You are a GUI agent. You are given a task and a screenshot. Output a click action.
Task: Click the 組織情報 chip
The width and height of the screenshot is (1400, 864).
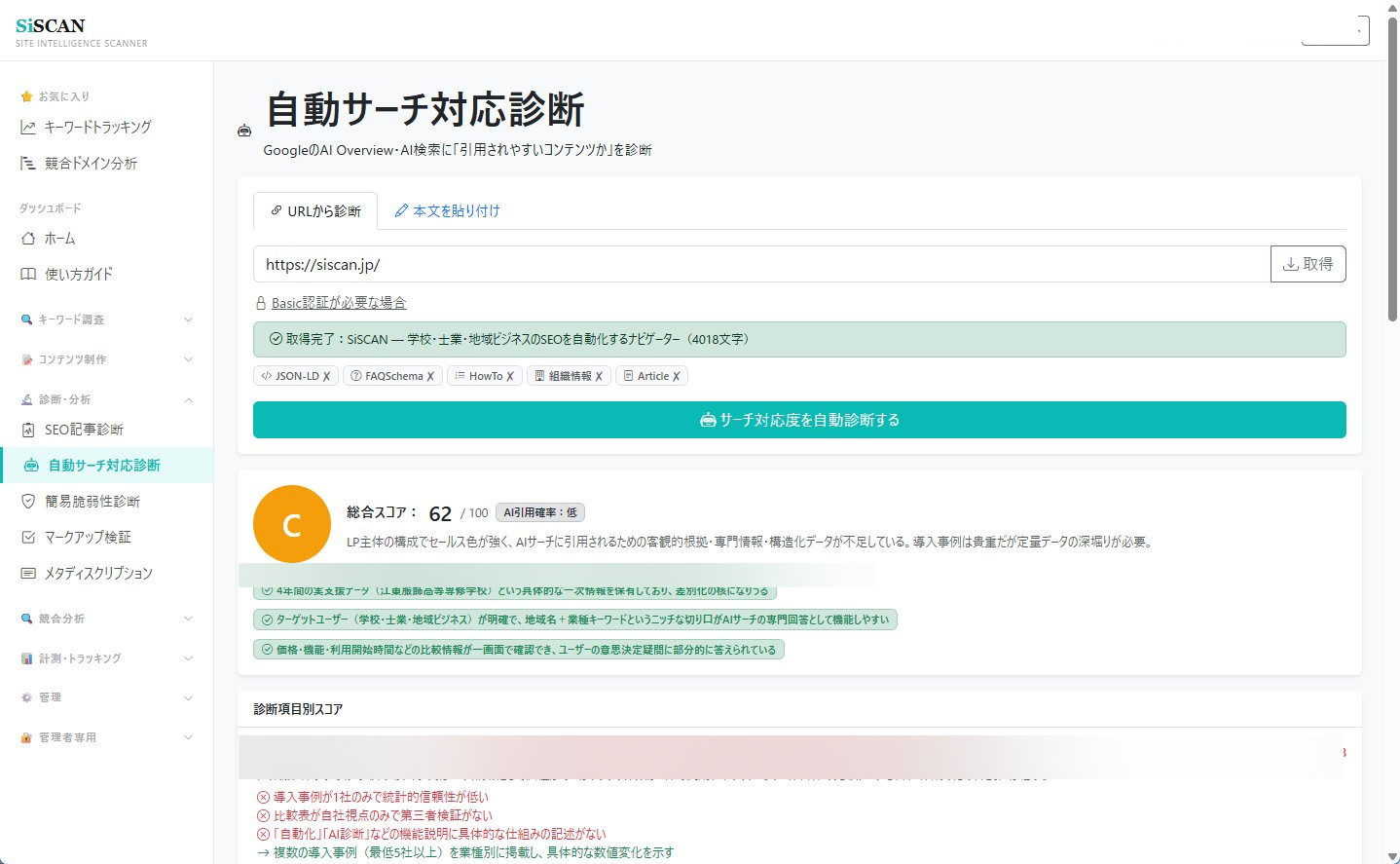(569, 376)
